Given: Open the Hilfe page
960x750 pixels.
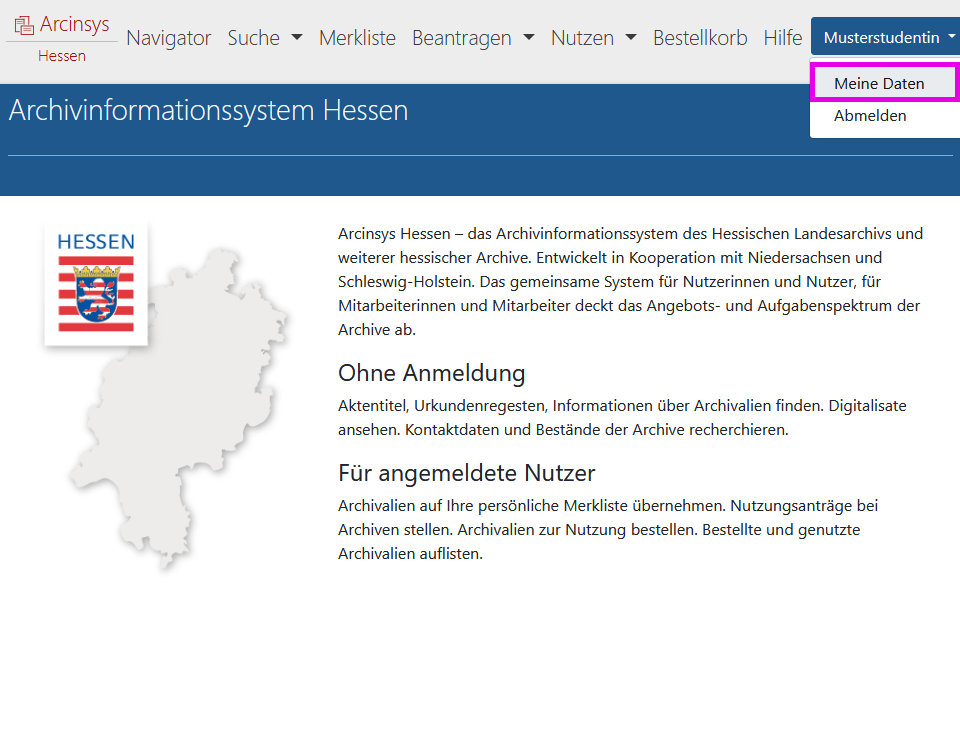Looking at the screenshot, I should click(x=782, y=38).
